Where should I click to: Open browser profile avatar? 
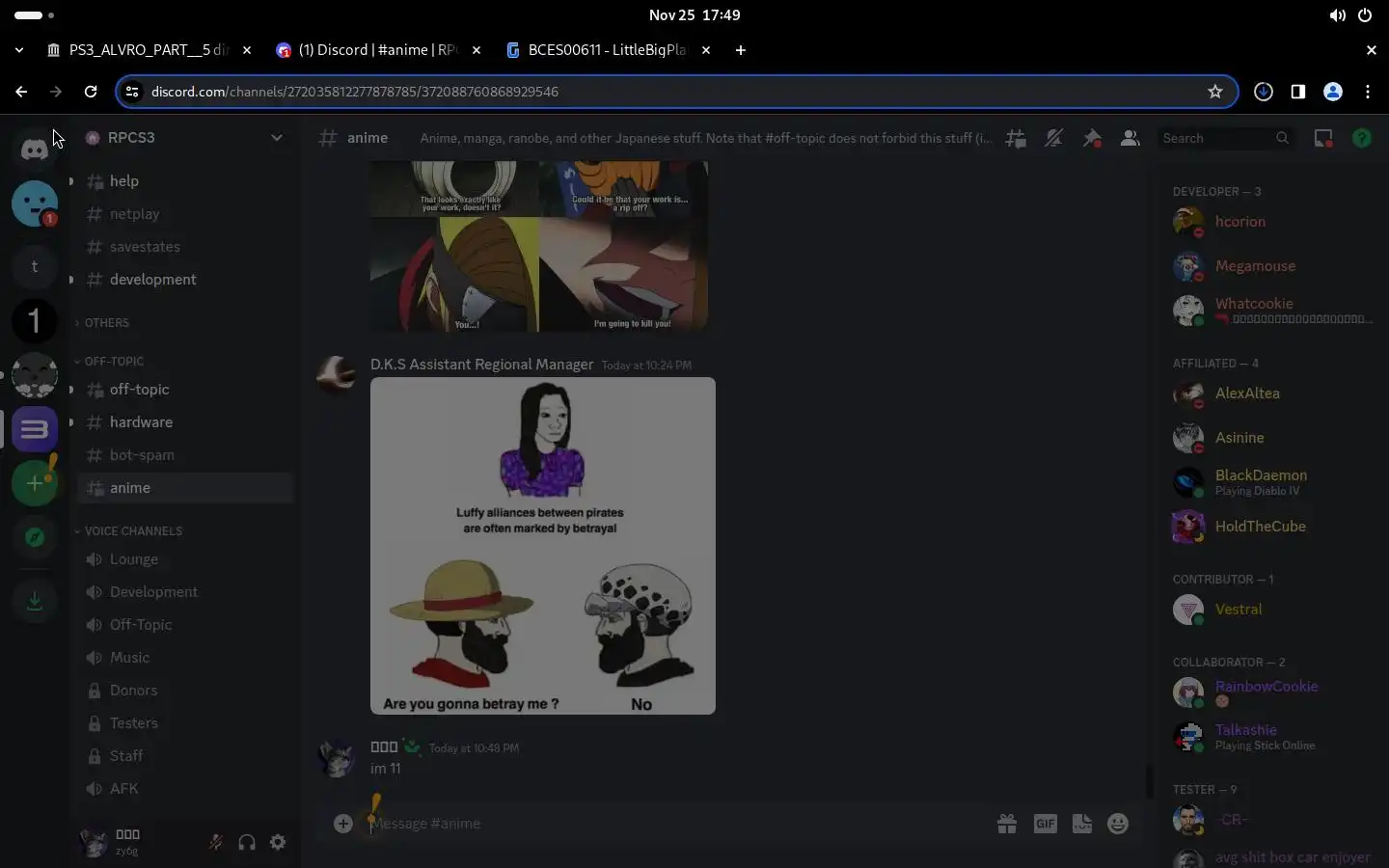tap(1333, 92)
